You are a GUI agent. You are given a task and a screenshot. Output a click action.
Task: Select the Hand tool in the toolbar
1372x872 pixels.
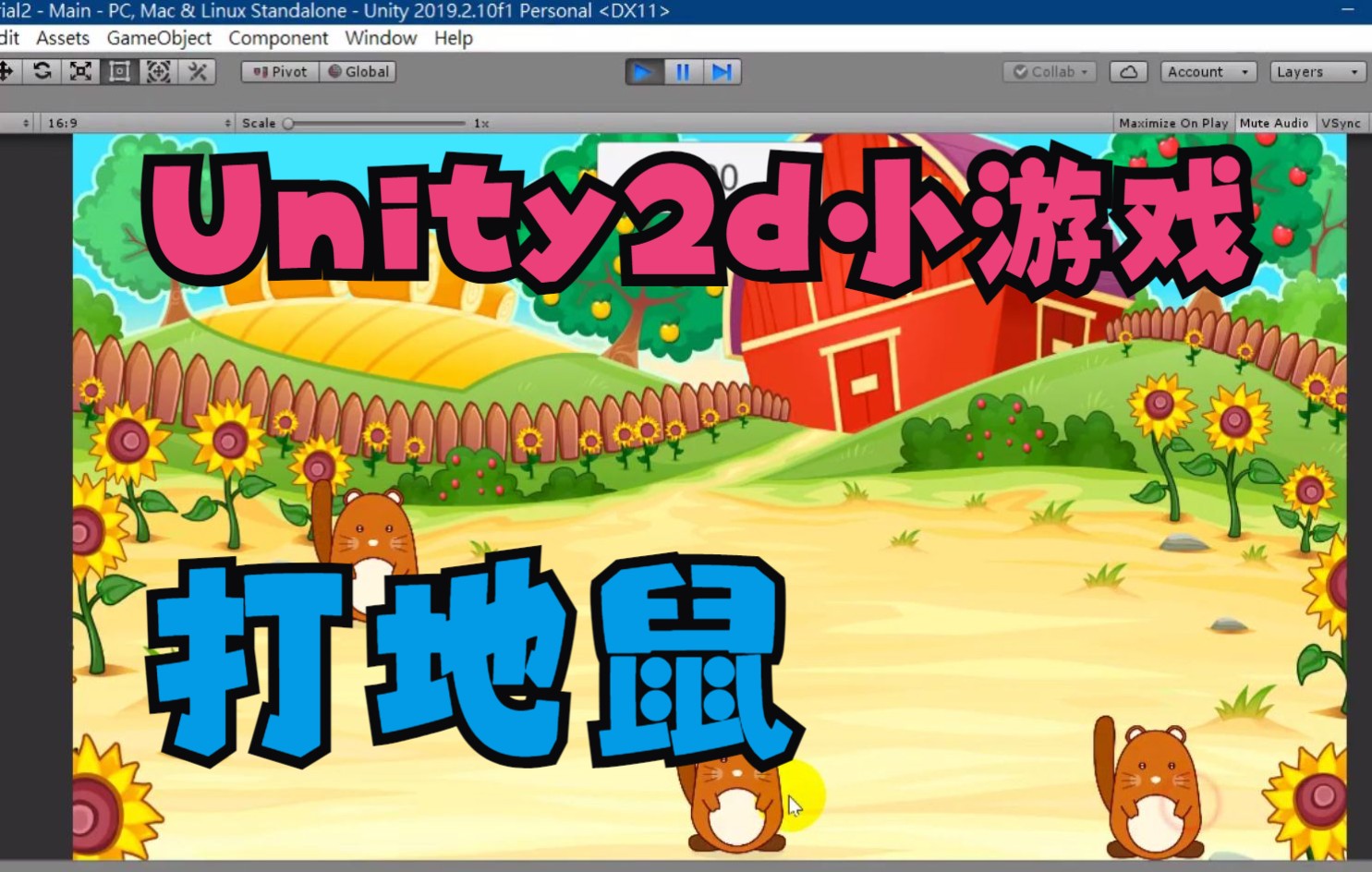2,71
